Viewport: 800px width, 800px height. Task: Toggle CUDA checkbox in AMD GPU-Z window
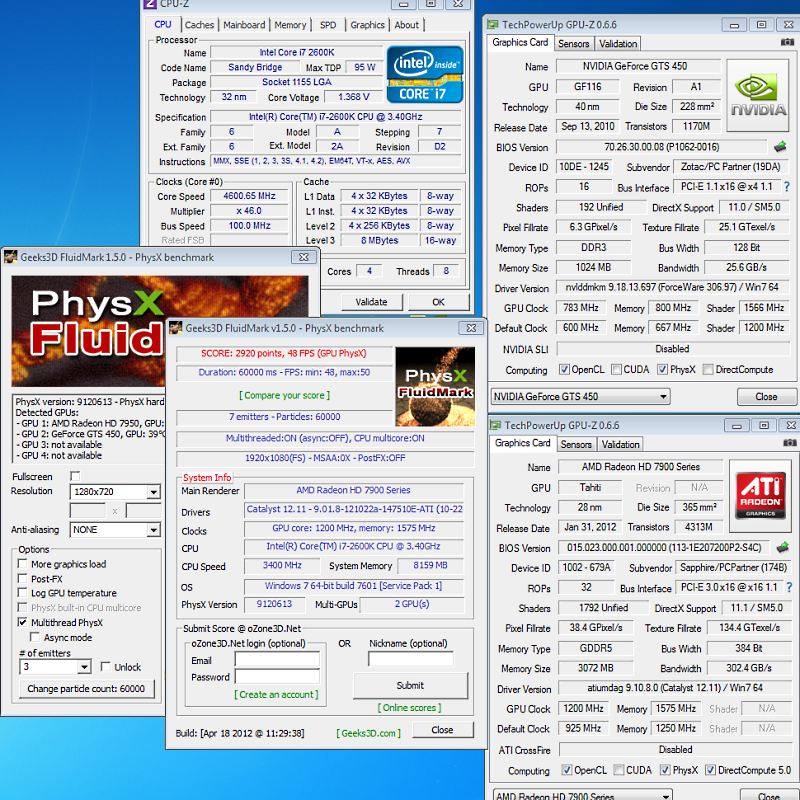pos(619,770)
